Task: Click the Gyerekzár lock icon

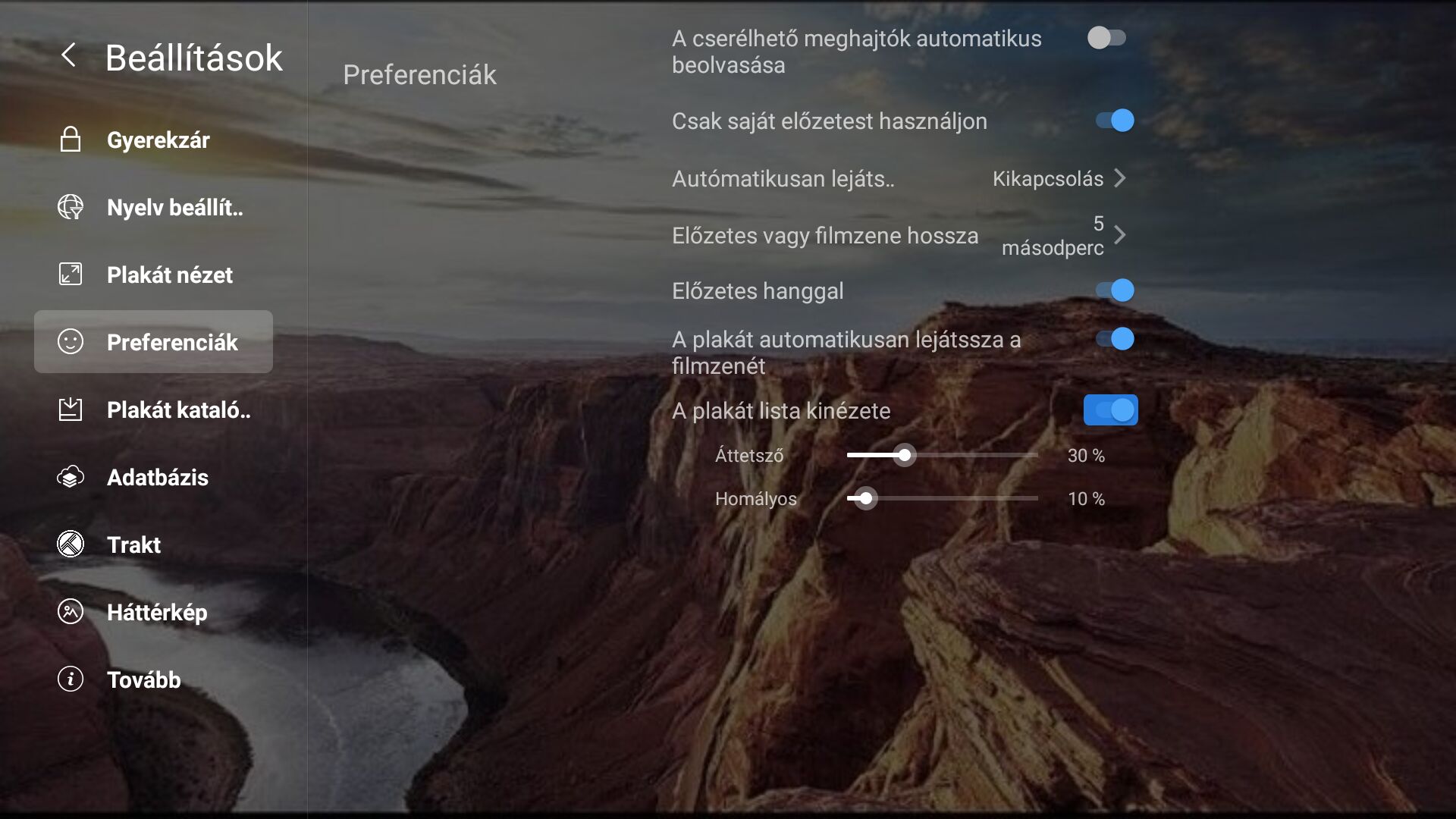Action: pyautogui.click(x=71, y=140)
